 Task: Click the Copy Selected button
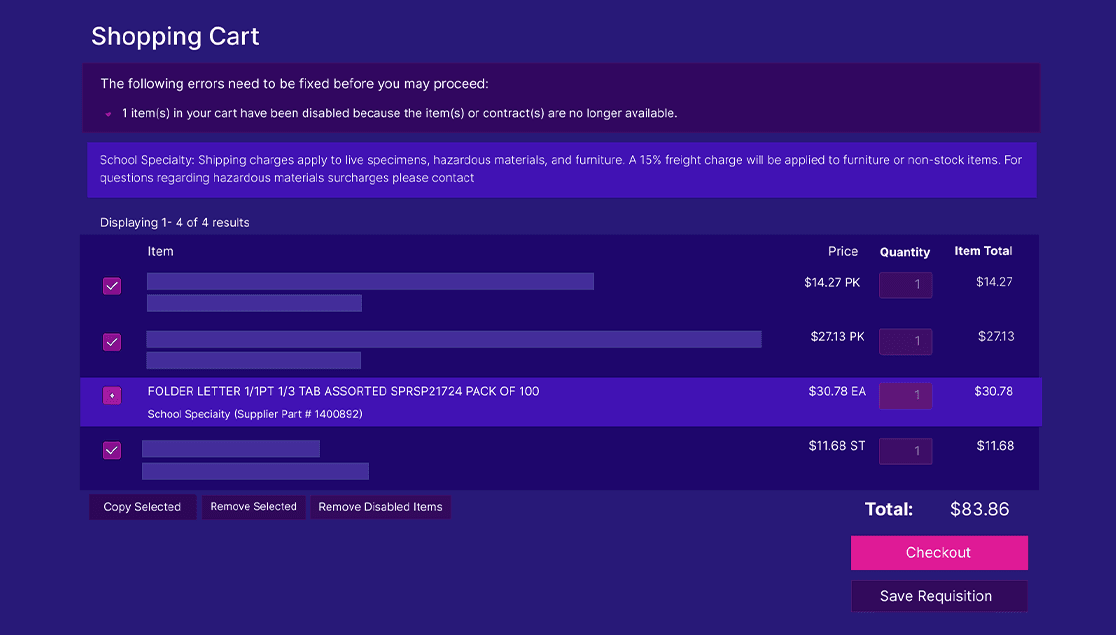142,507
